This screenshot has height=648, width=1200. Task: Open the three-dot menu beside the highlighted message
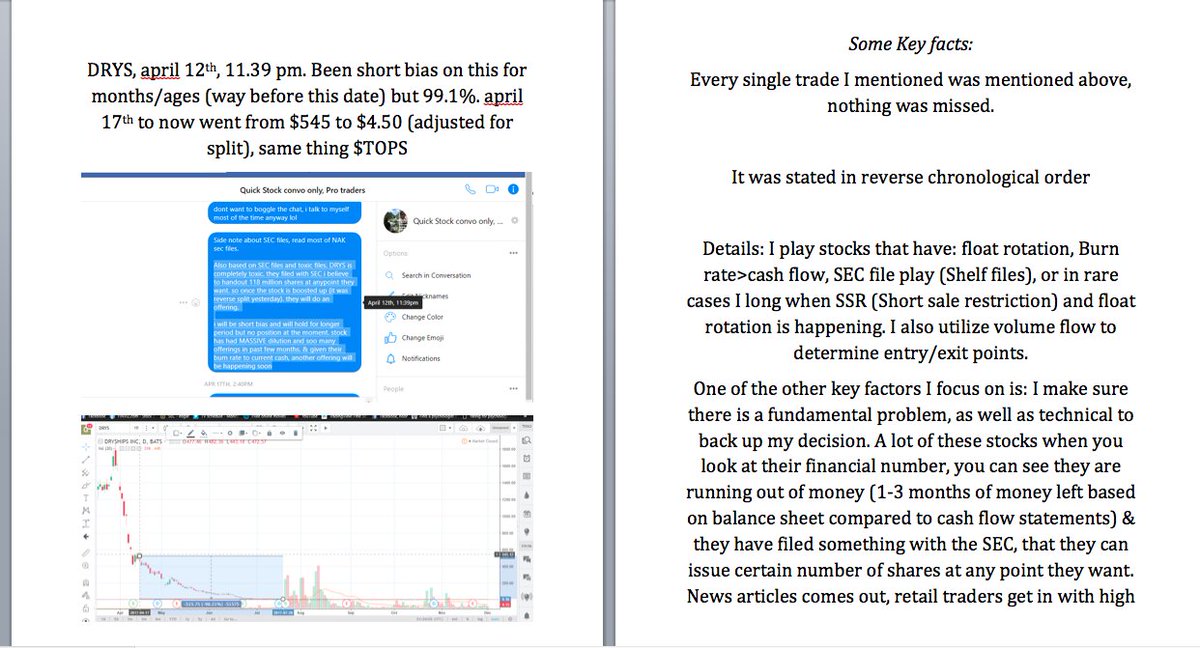tap(185, 302)
